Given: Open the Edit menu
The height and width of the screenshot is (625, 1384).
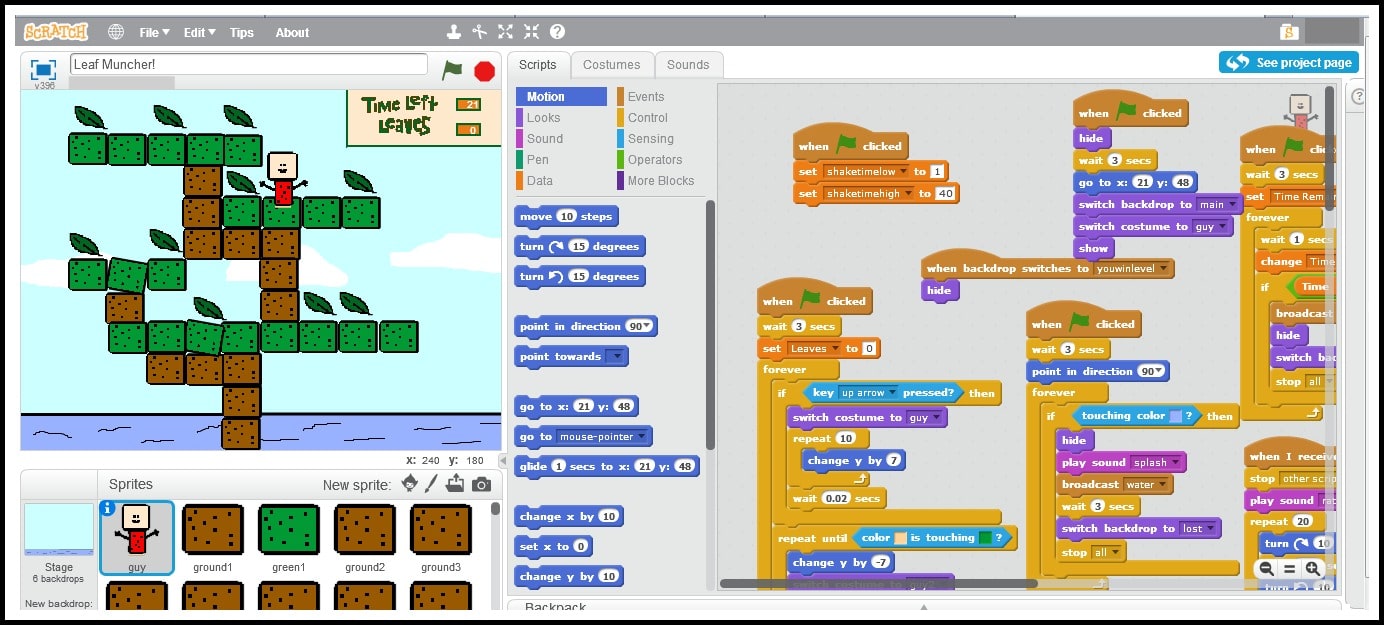Looking at the screenshot, I should click(x=197, y=31).
